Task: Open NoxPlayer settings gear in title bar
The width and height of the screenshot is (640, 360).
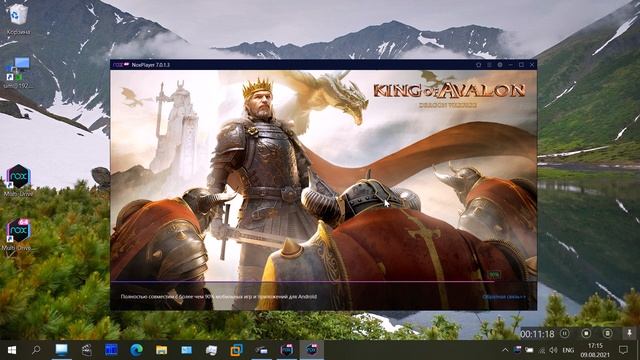Action: pyautogui.click(x=500, y=65)
